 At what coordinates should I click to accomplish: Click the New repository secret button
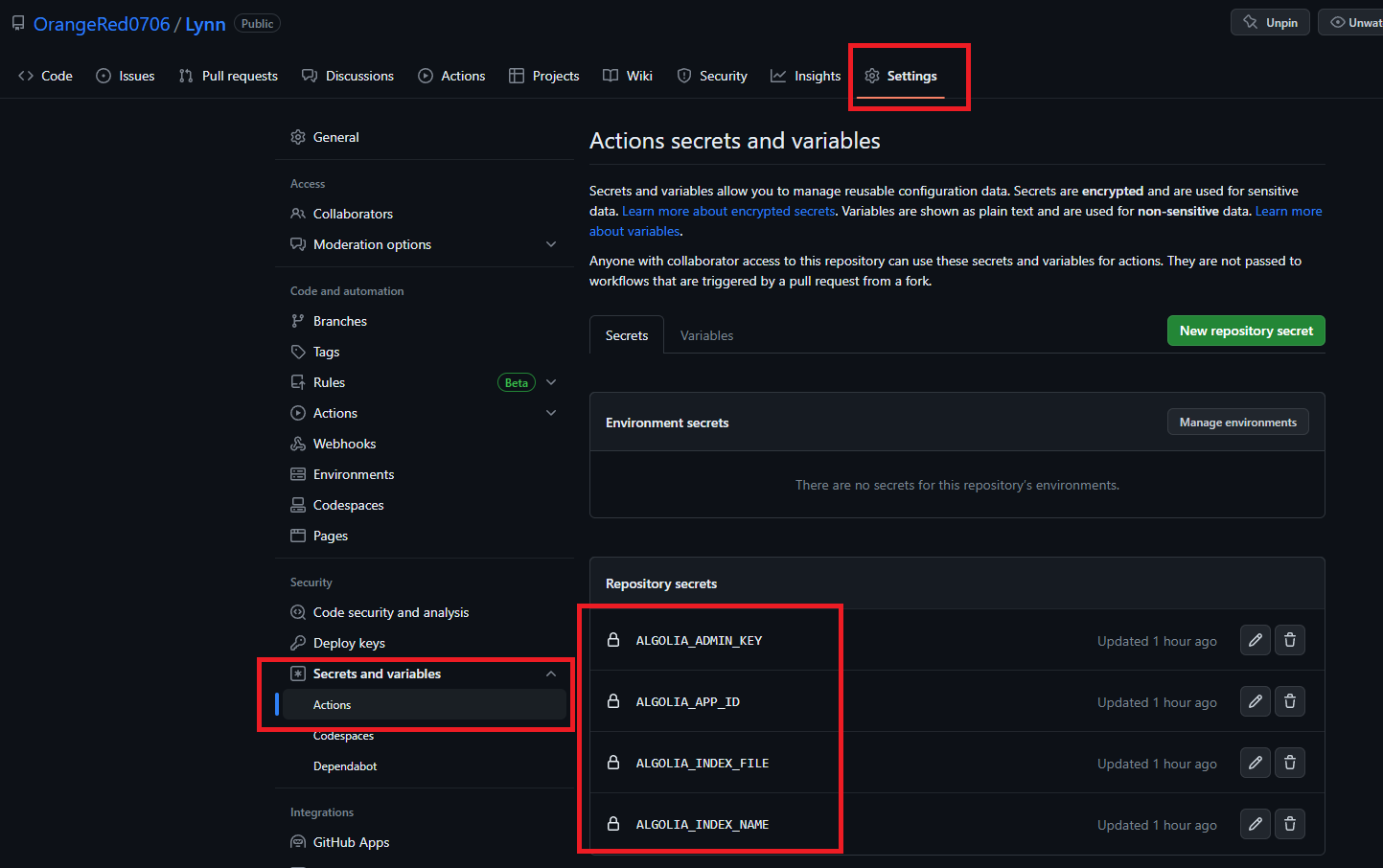click(x=1245, y=331)
